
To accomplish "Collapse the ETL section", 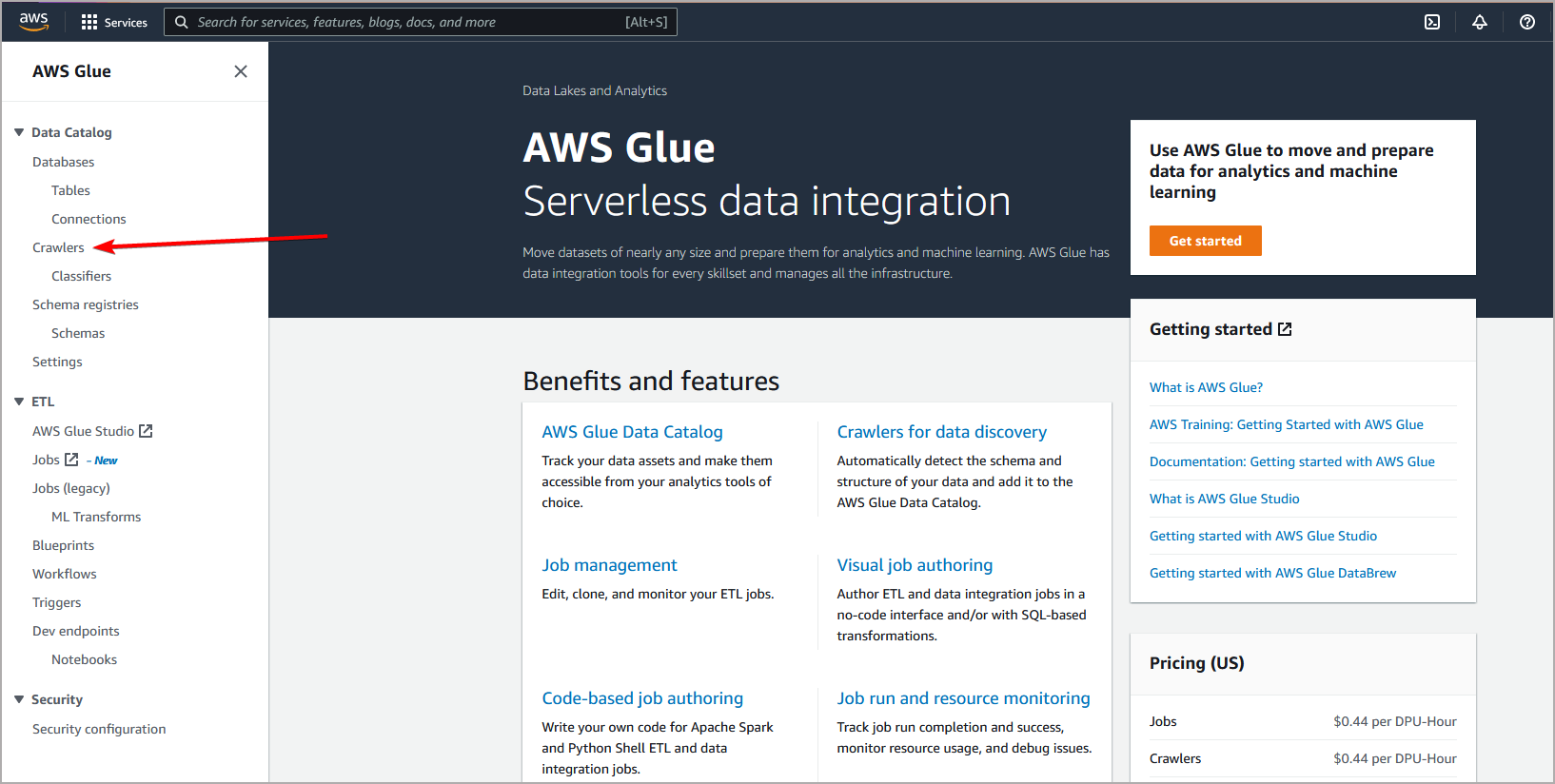I will pos(19,402).
